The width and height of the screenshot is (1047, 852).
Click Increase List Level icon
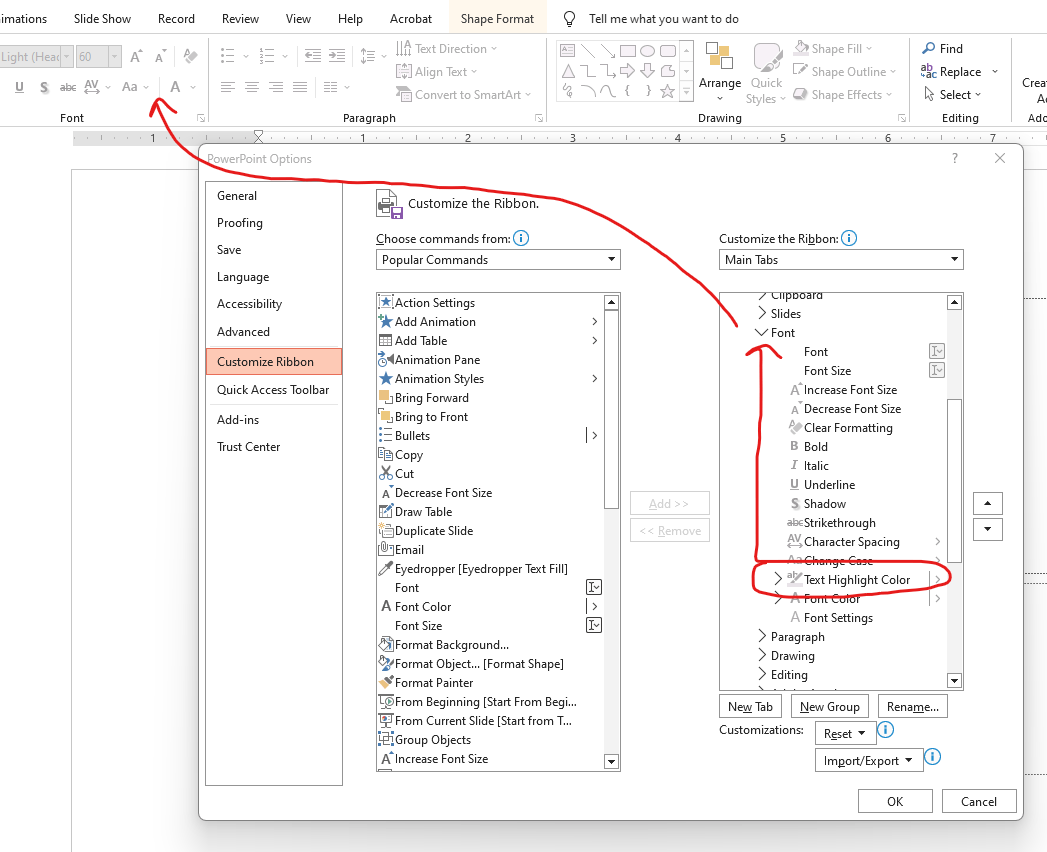point(337,56)
